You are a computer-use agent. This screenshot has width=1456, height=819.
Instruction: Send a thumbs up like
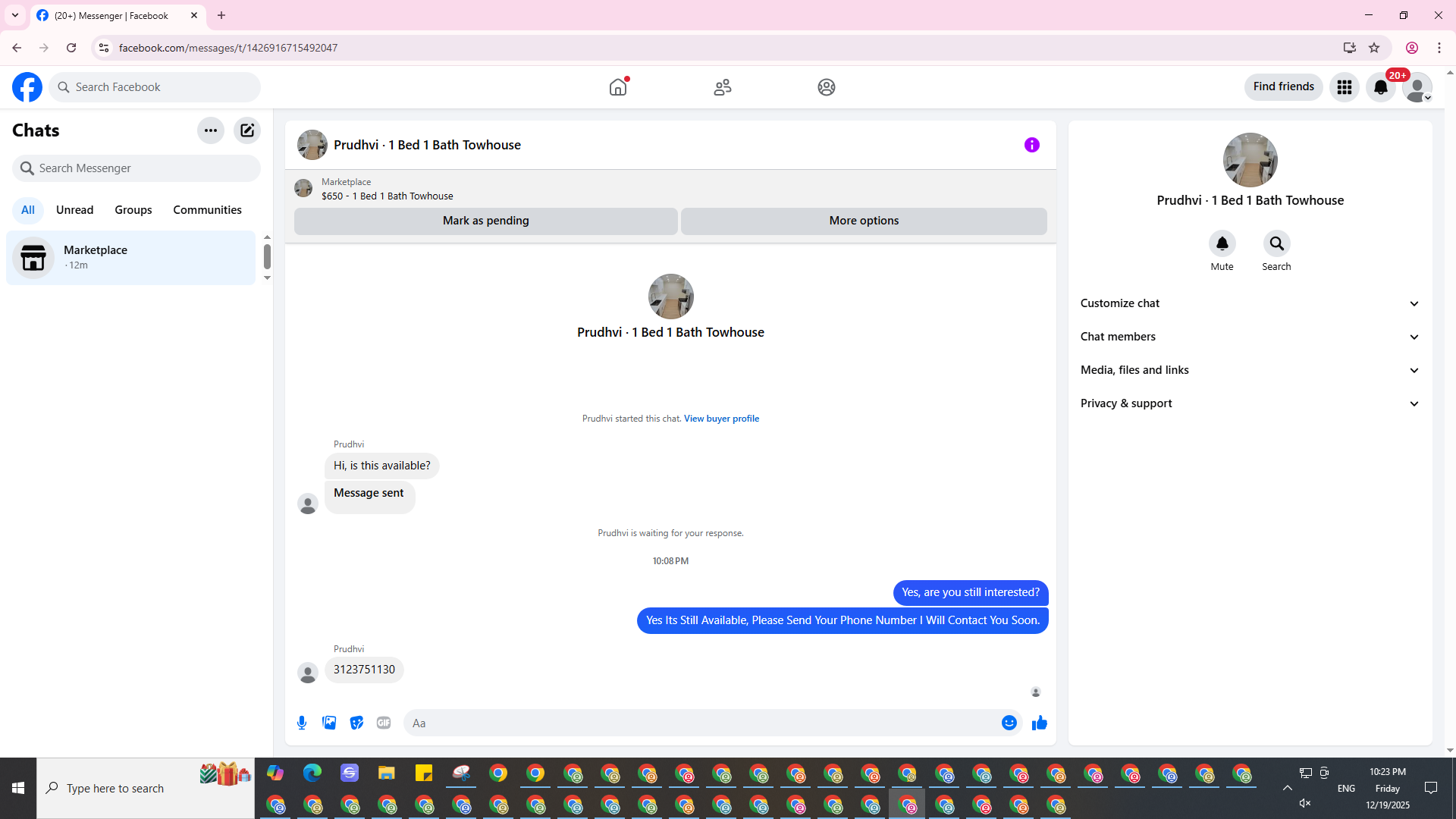[1039, 723]
